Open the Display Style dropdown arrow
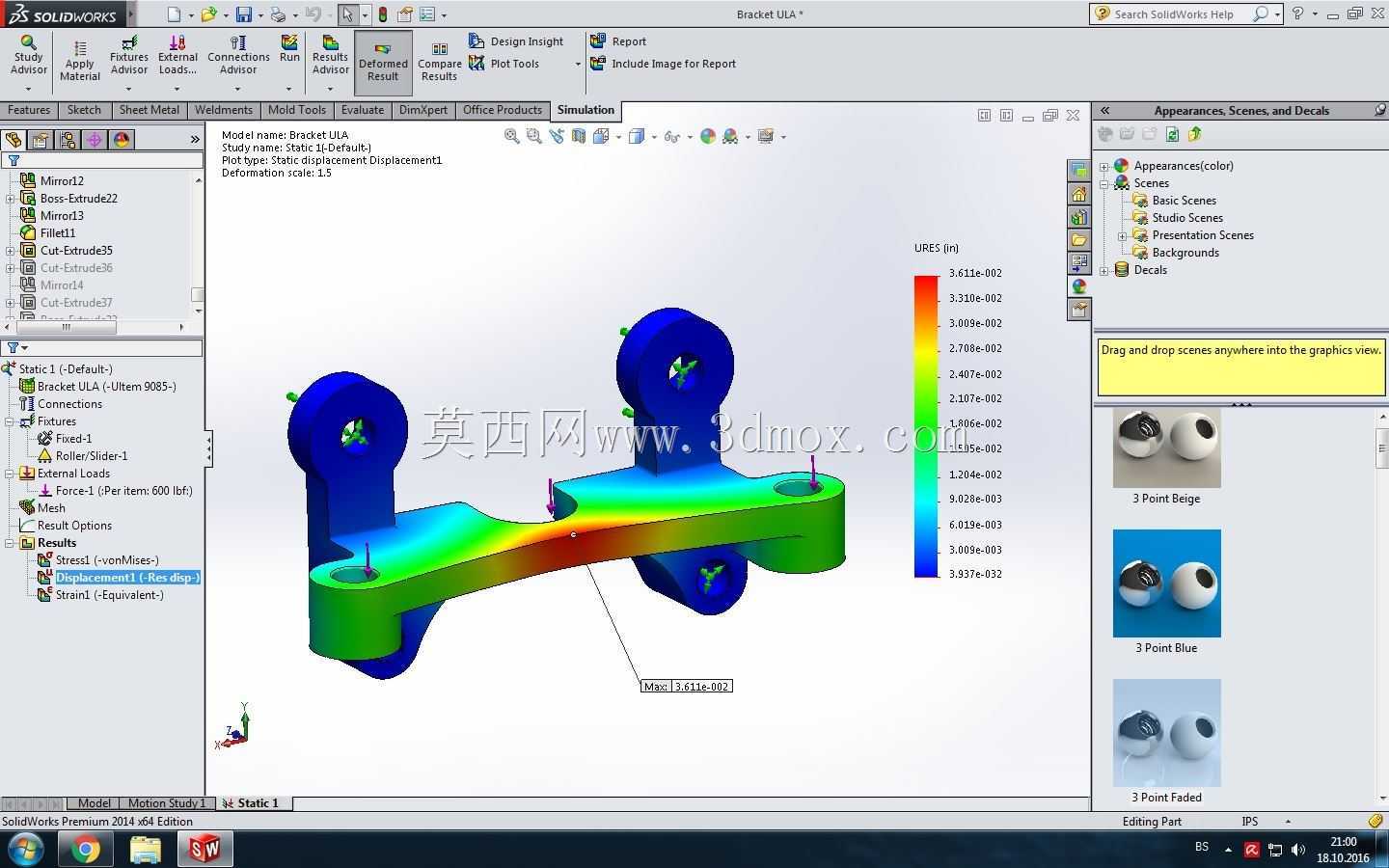The image size is (1389, 868). pyautogui.click(x=654, y=137)
